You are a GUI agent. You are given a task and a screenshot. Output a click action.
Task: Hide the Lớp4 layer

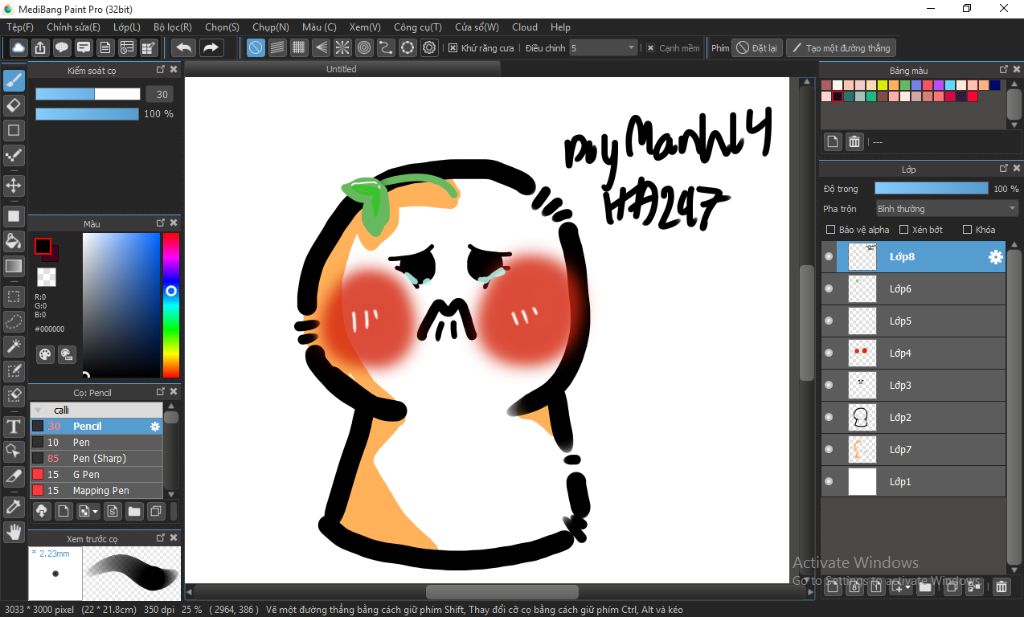point(829,353)
